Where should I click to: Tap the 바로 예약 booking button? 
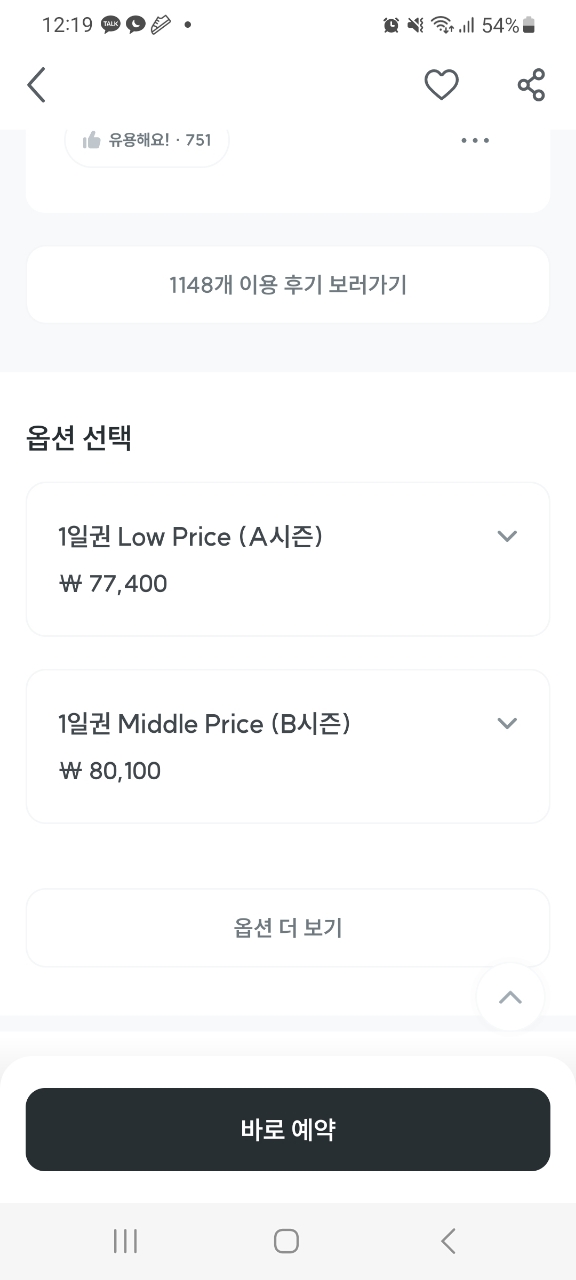[x=288, y=1130]
